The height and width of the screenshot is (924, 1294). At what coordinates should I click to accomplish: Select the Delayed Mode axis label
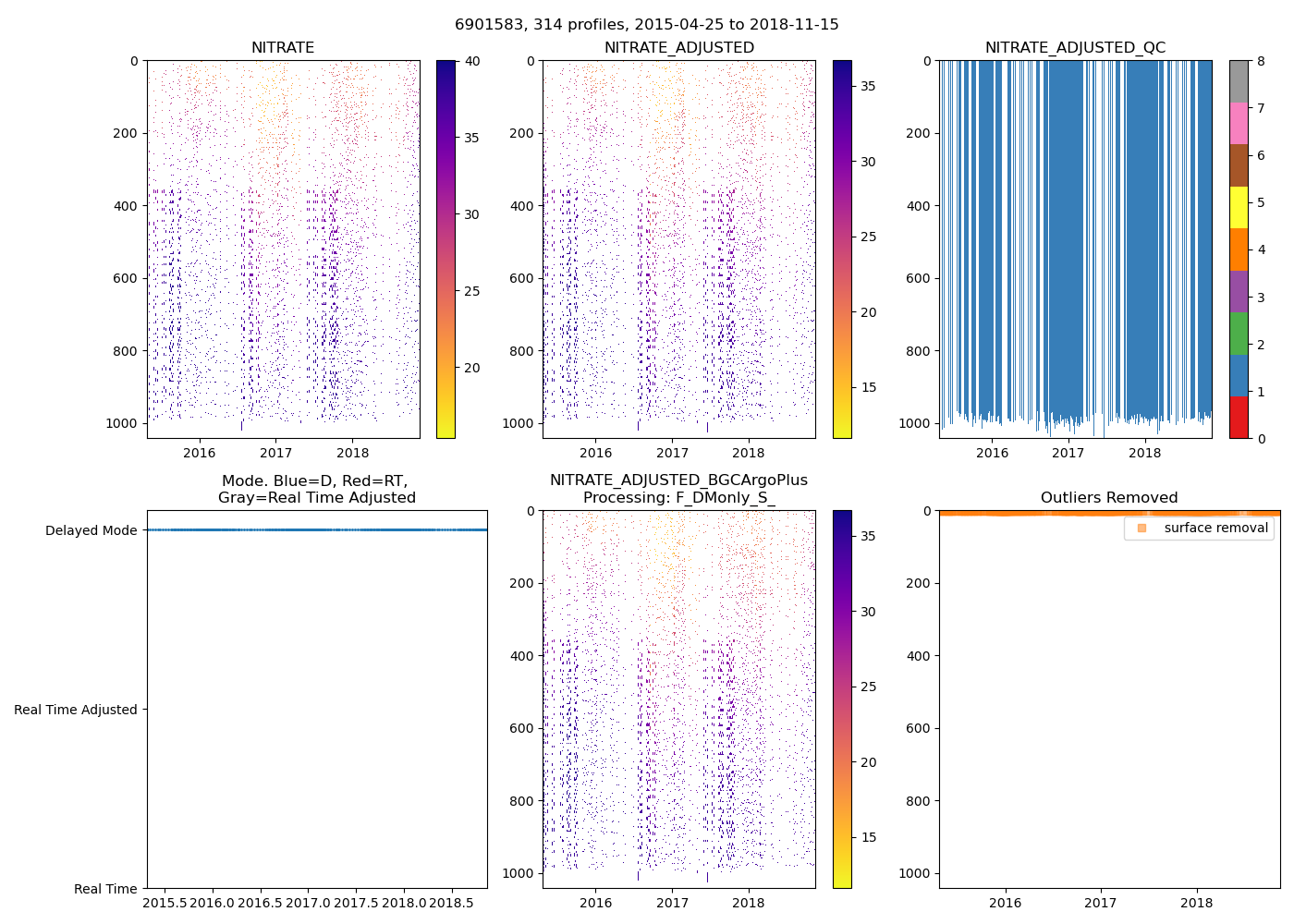click(91, 530)
